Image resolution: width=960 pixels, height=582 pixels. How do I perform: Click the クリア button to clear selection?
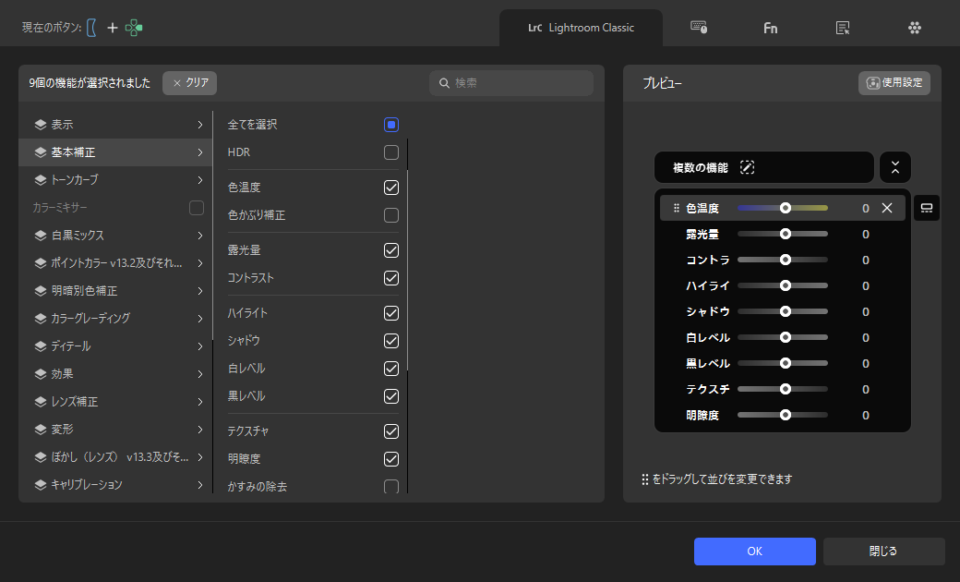[x=190, y=83]
